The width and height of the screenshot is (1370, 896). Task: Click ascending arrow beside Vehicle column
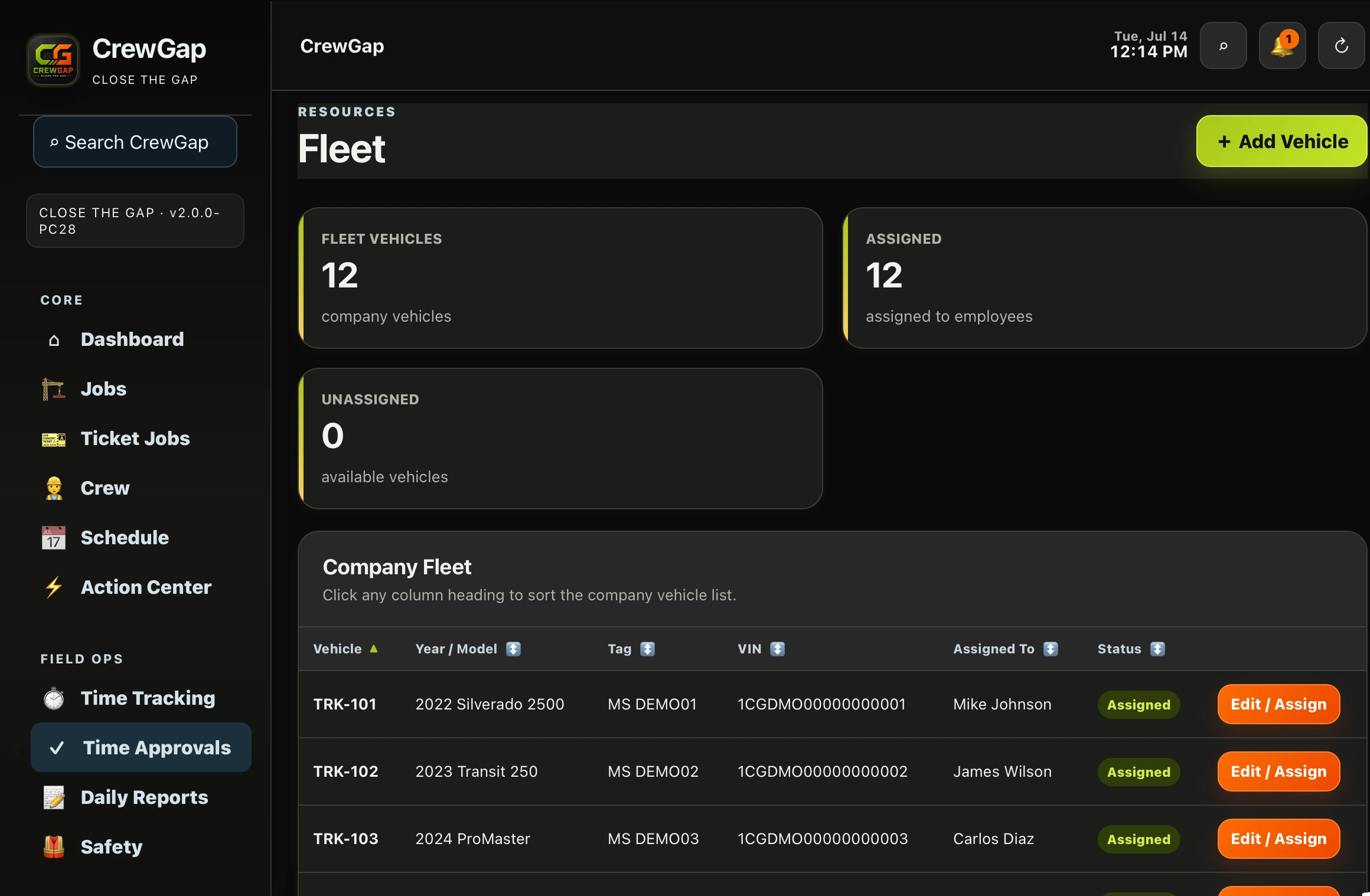pos(373,649)
